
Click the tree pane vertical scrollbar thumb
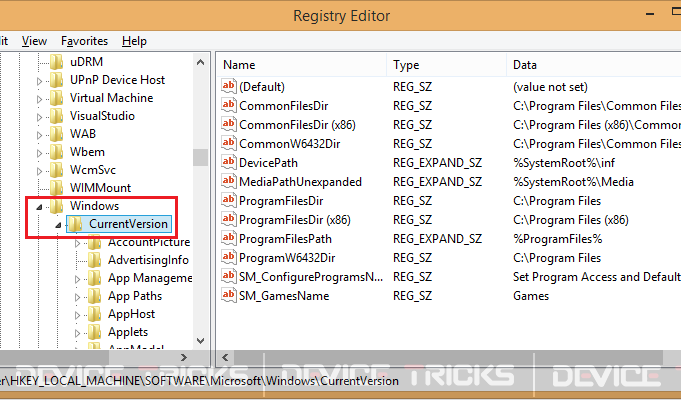click(x=200, y=157)
